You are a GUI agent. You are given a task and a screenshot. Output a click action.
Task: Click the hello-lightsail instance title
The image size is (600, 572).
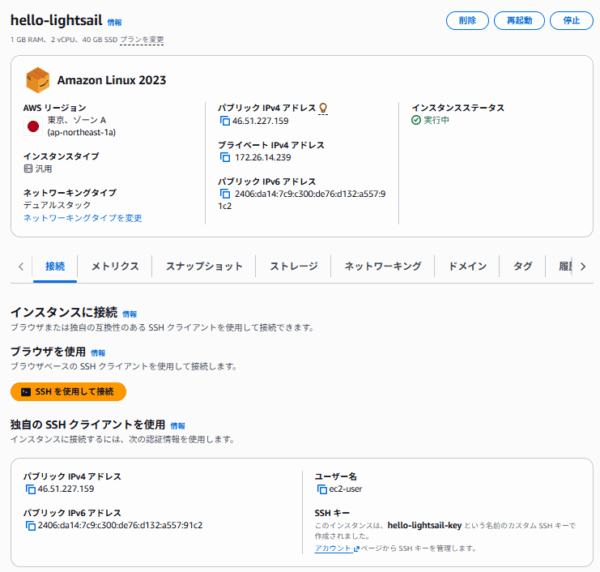click(56, 20)
